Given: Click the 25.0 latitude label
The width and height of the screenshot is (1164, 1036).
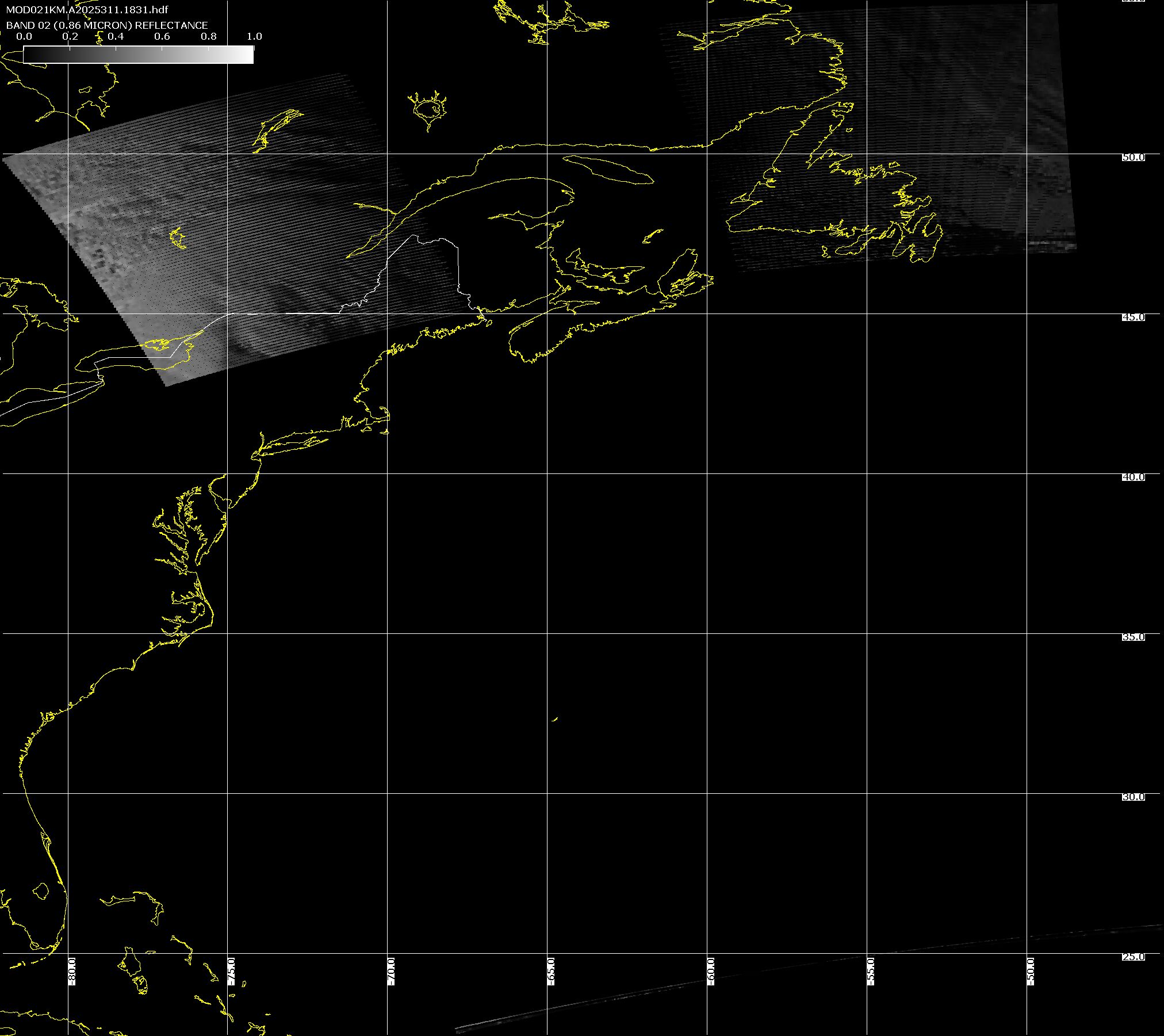Looking at the screenshot, I should click(x=1134, y=957).
